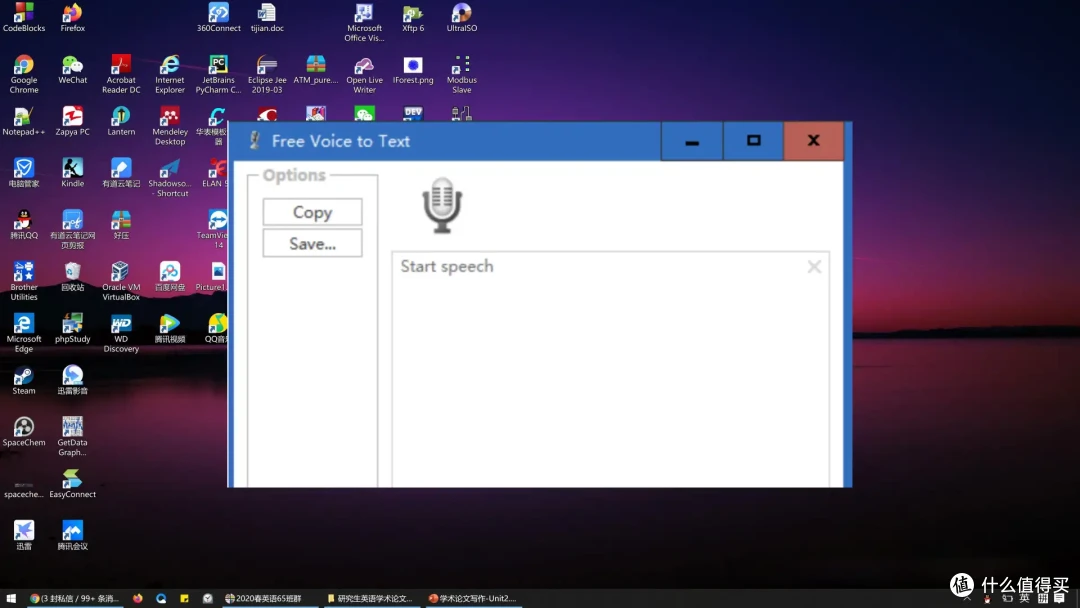Open phpStudy desktop icon
The image size is (1080, 608).
72,328
